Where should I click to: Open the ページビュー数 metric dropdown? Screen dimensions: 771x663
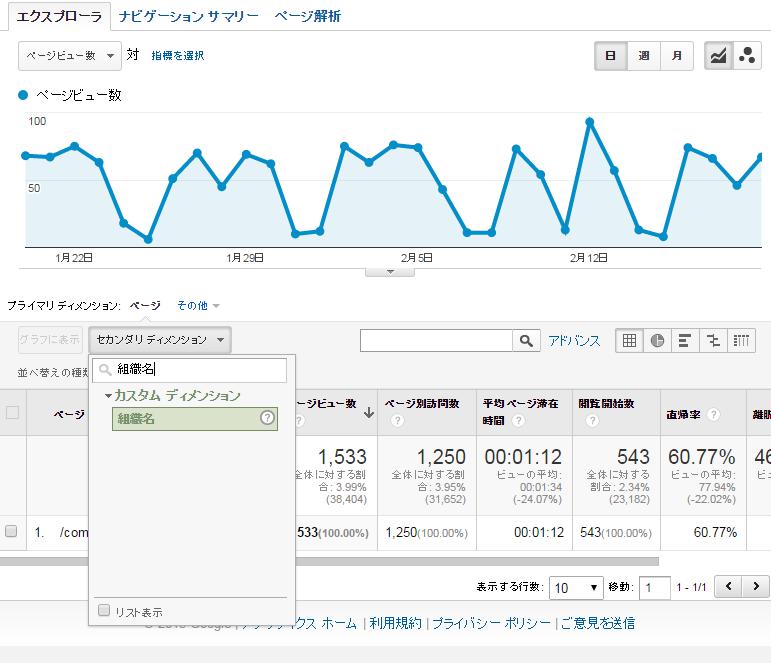[69, 56]
